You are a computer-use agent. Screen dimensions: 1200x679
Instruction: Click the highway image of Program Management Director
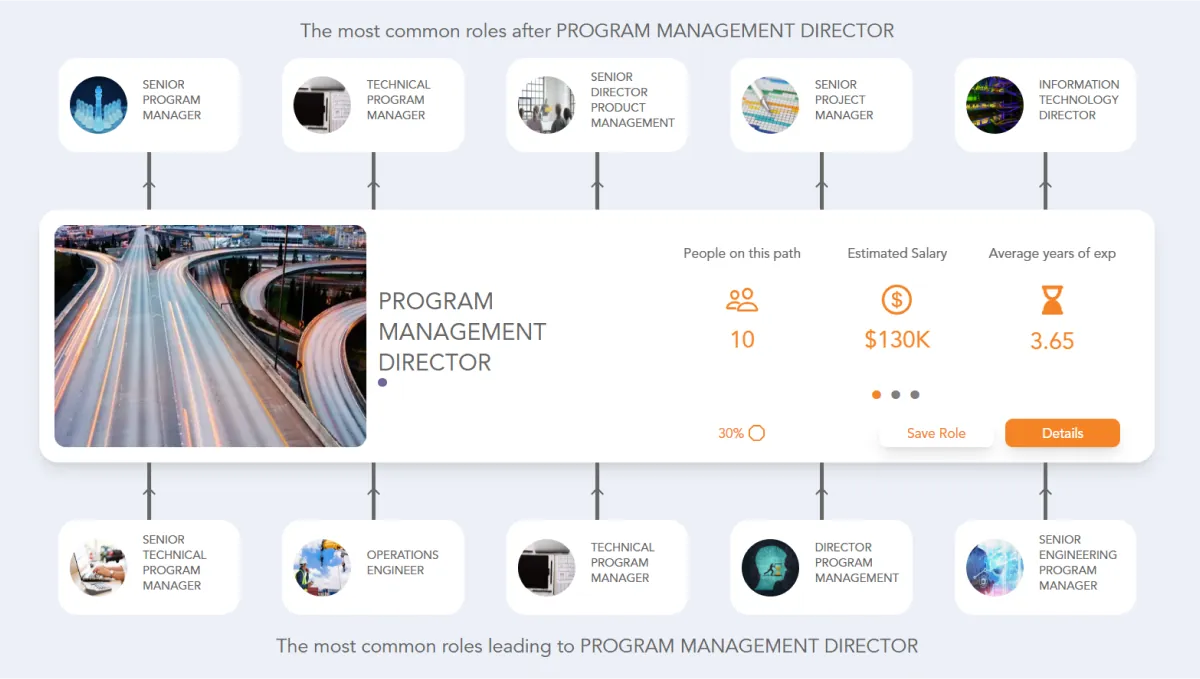click(210, 336)
